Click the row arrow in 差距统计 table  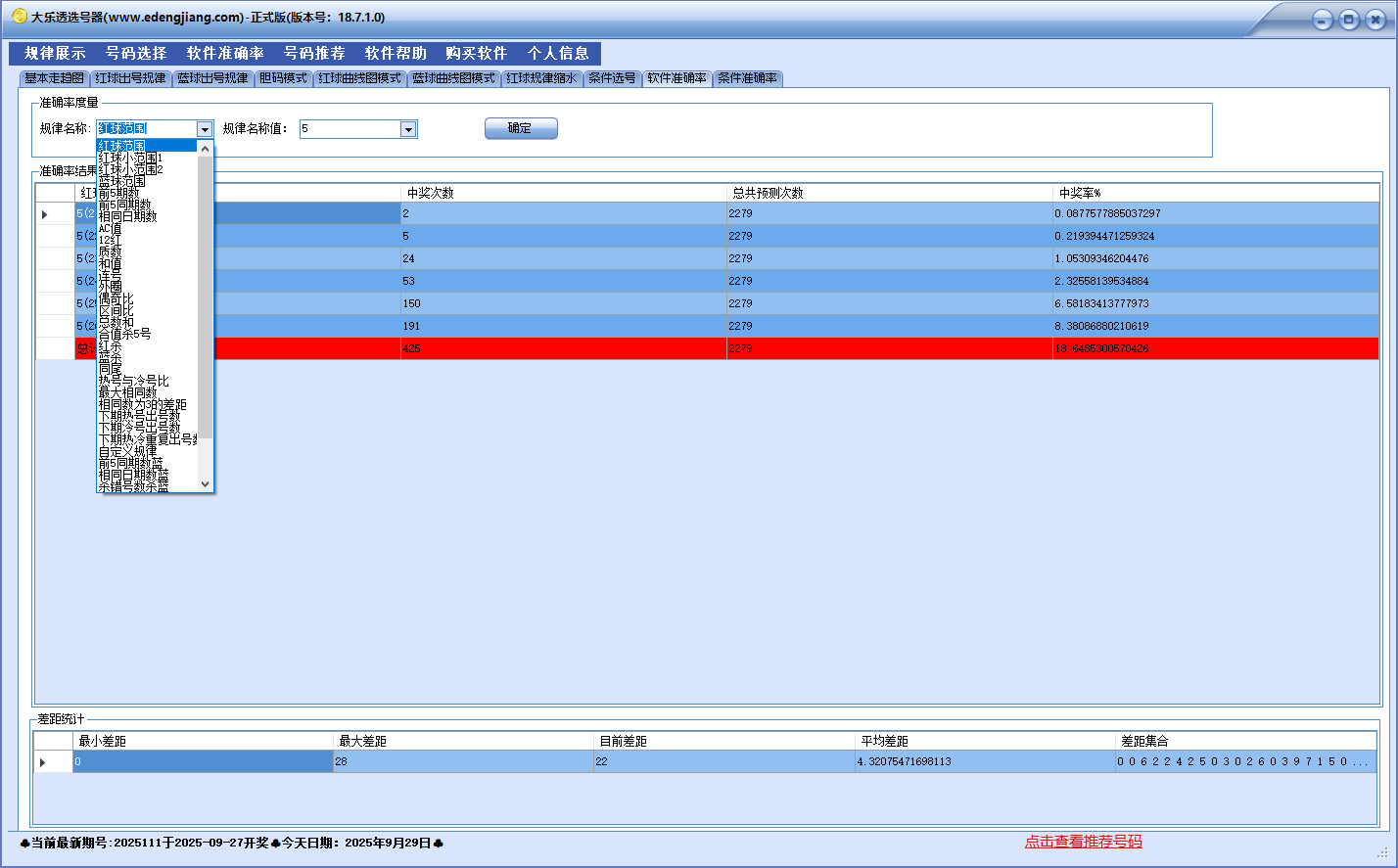pos(42,762)
